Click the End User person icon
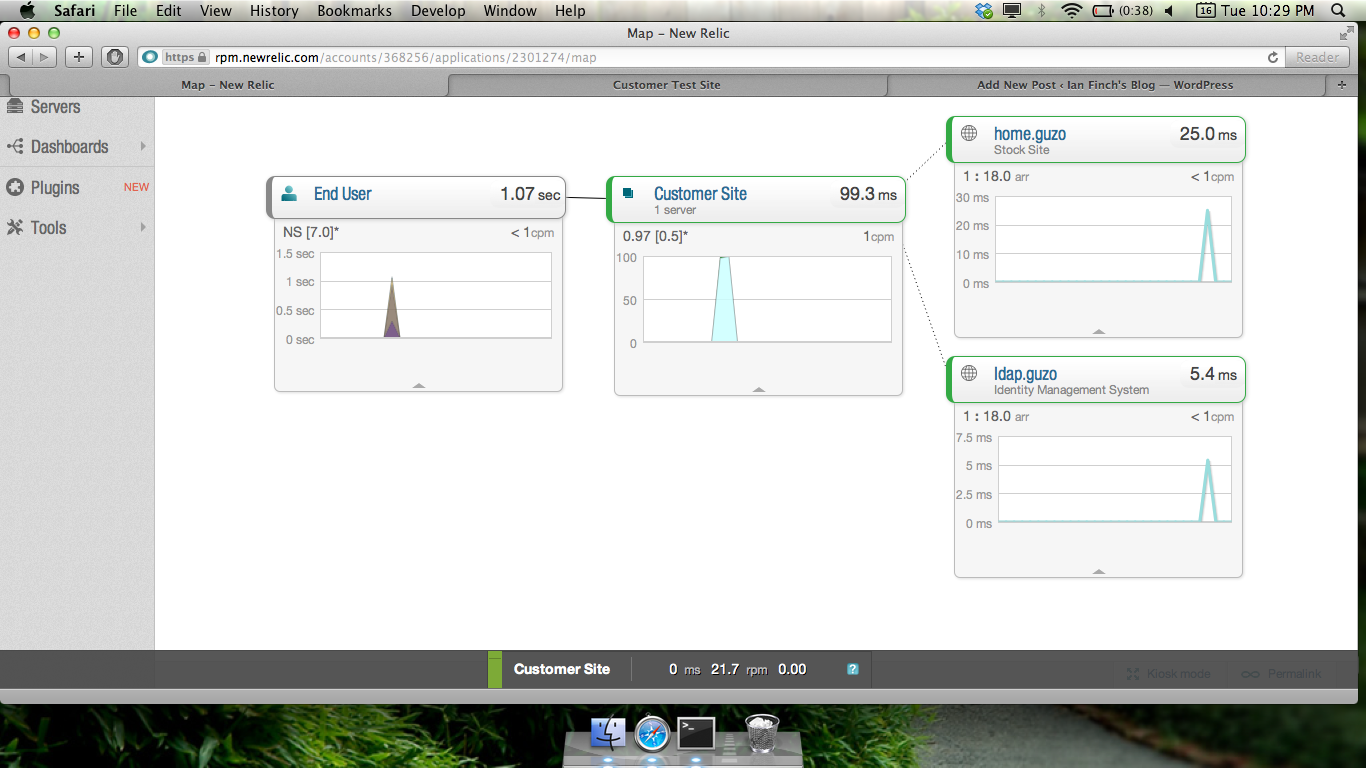 [x=289, y=194]
